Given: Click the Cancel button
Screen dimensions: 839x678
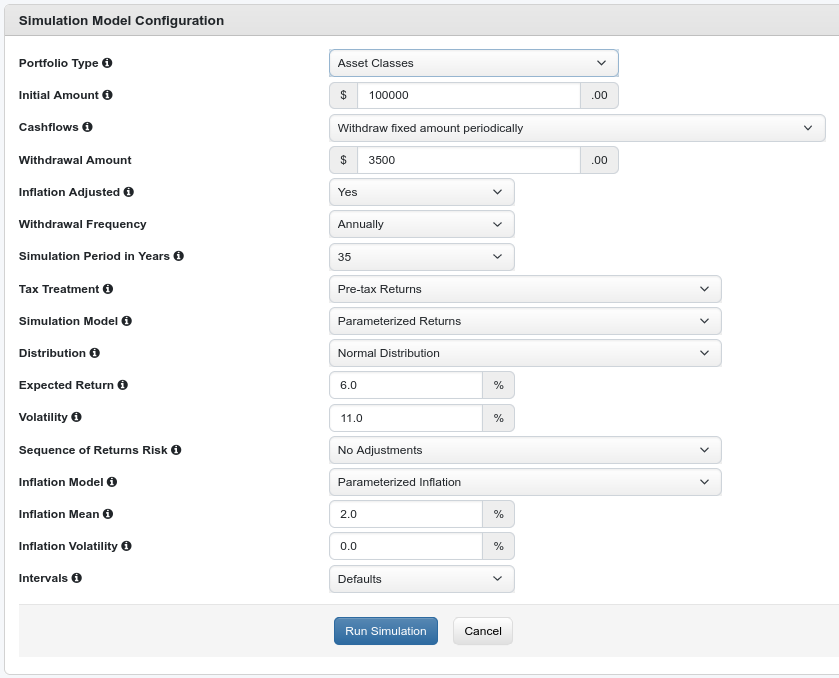Looking at the screenshot, I should [x=482, y=631].
